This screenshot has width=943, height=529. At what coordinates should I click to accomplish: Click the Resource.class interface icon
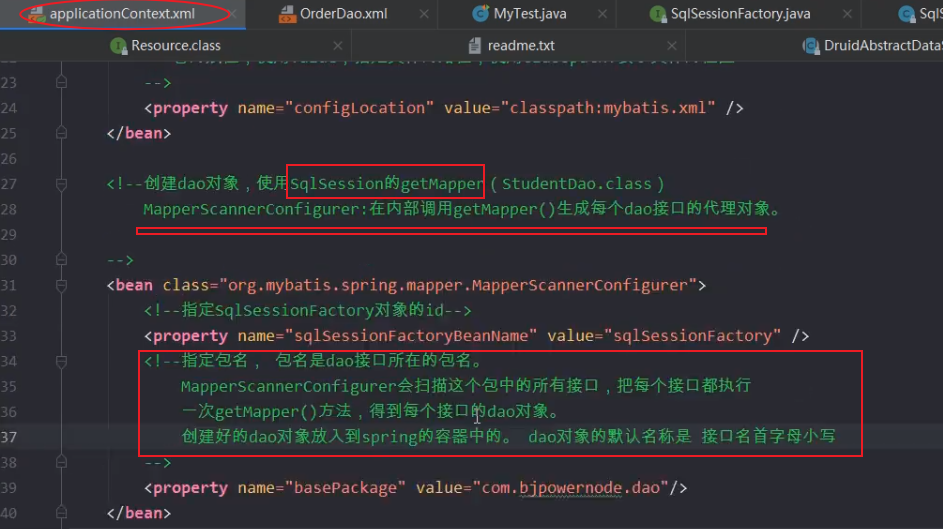[x=118, y=46]
